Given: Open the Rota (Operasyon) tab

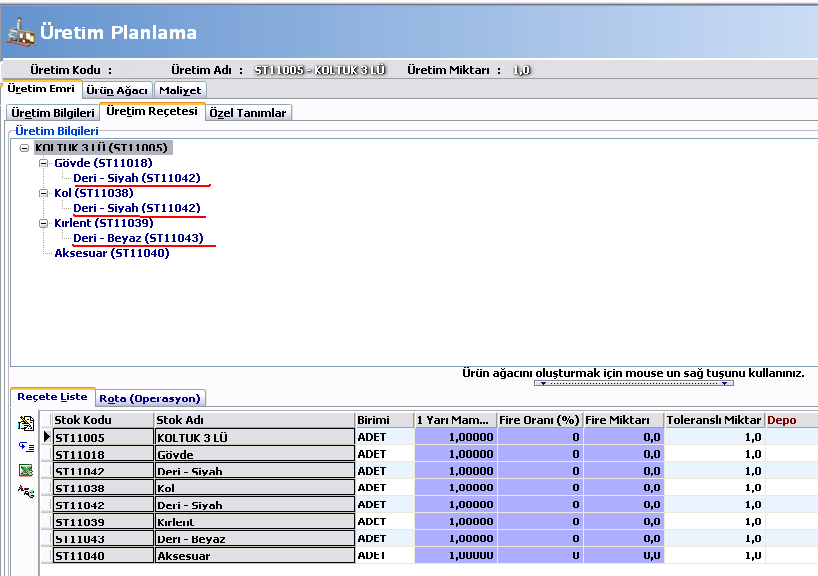Looking at the screenshot, I should [150, 399].
